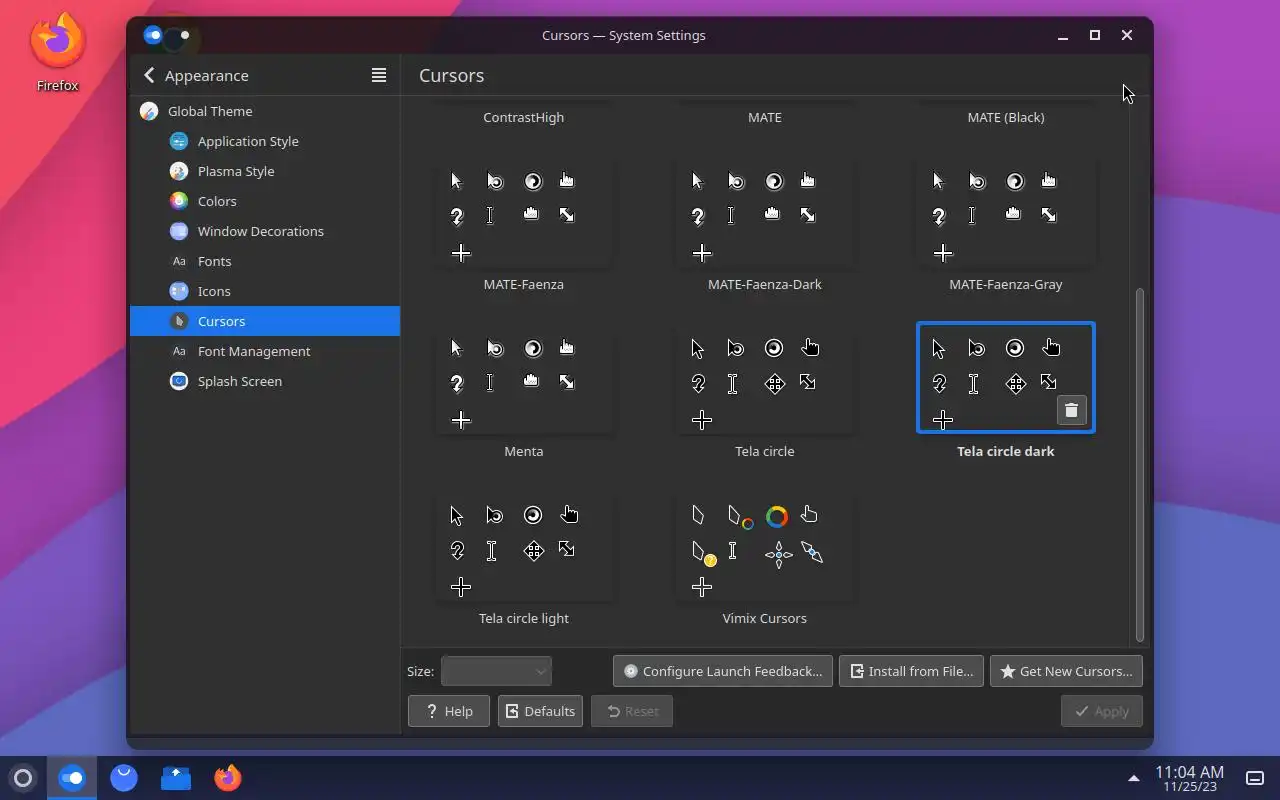Click the Help button
1280x800 pixels.
pyautogui.click(x=448, y=711)
